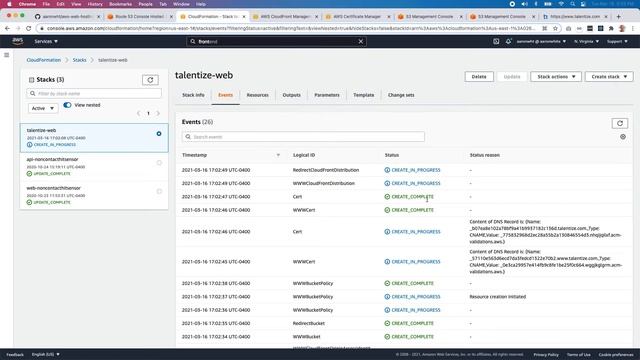The width and height of the screenshot is (640, 360).
Task: Click the CloudFormation breadcrumb link
Action: [x=44, y=60]
